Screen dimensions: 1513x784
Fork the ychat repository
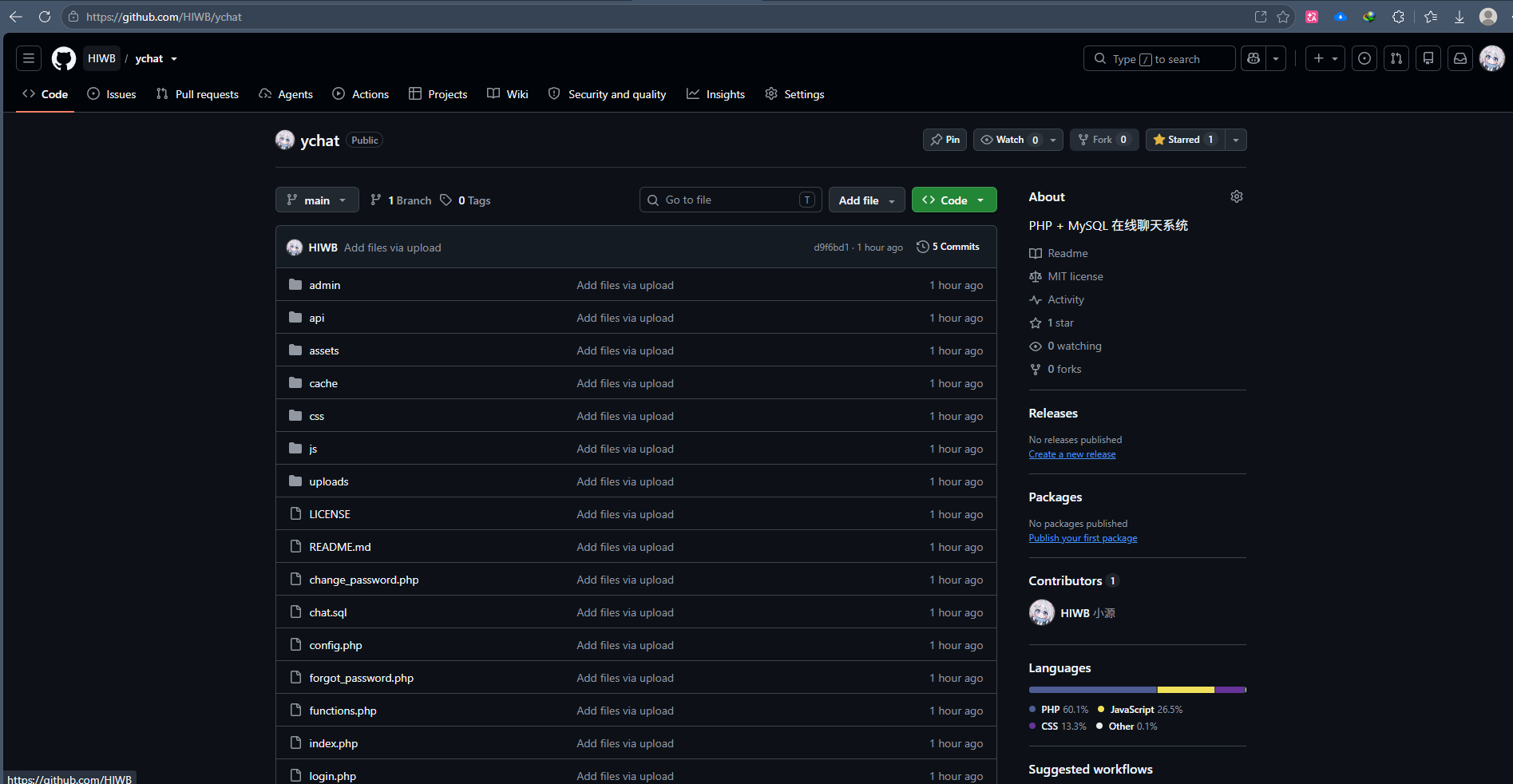(1104, 140)
